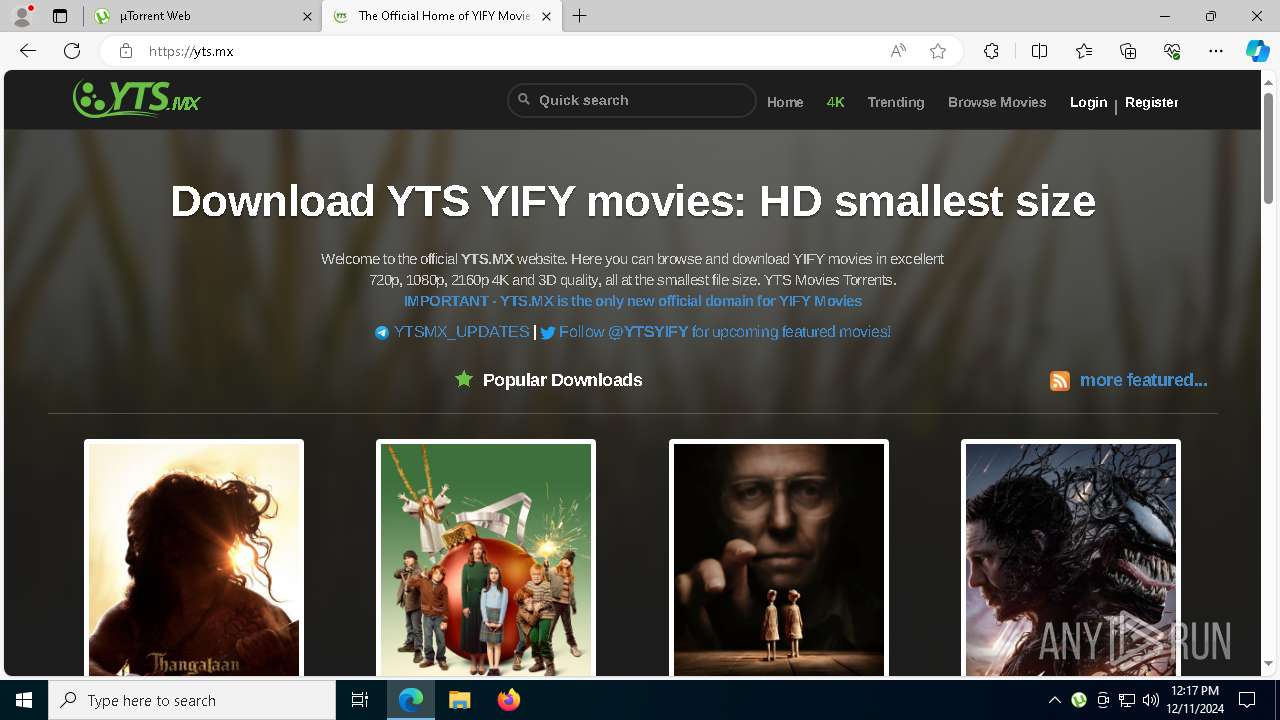The width and height of the screenshot is (1280, 720).
Task: Show hidden tray icons chevron
Action: [x=1054, y=700]
